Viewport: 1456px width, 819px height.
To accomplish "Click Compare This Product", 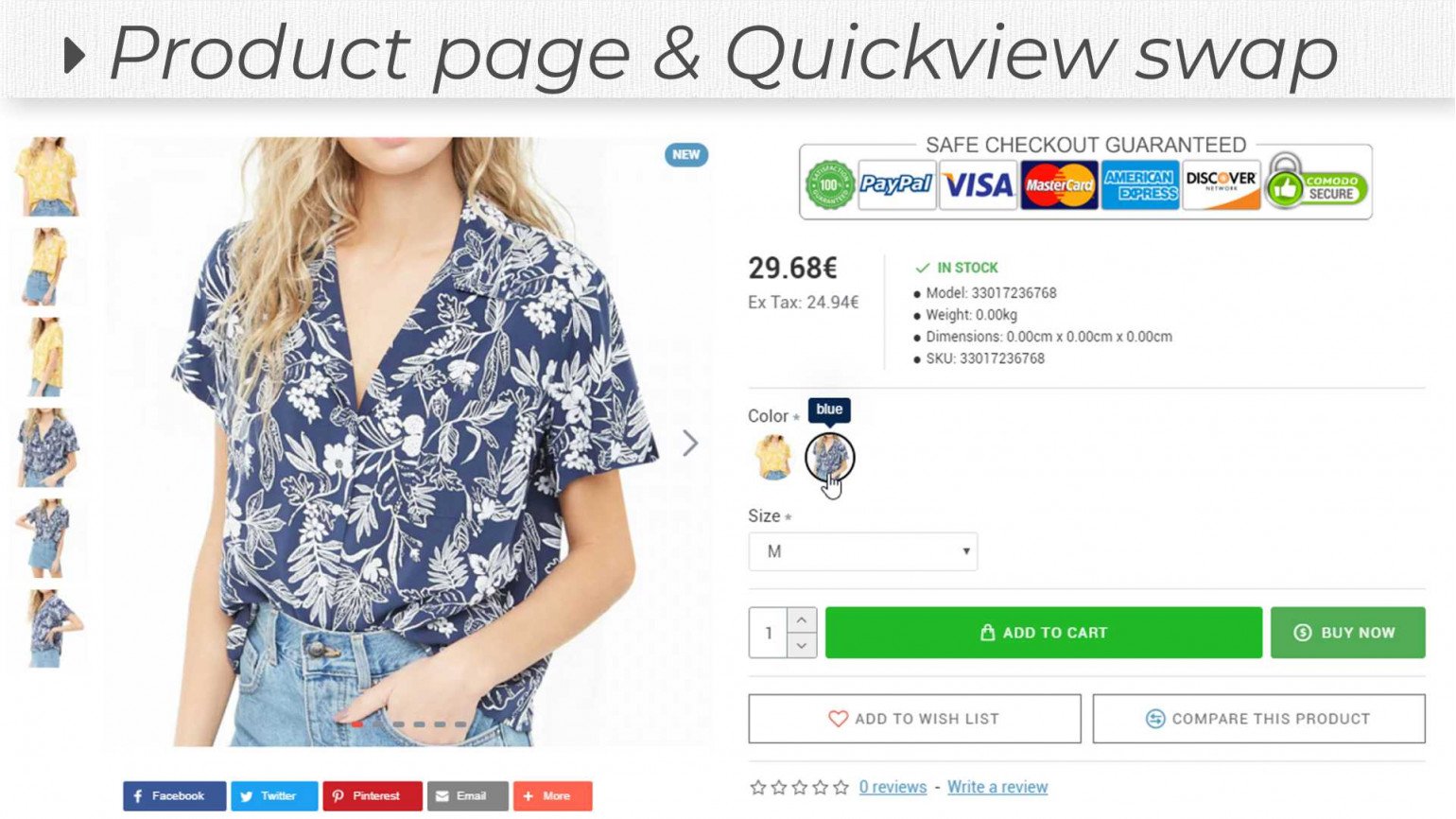I will (x=1258, y=719).
